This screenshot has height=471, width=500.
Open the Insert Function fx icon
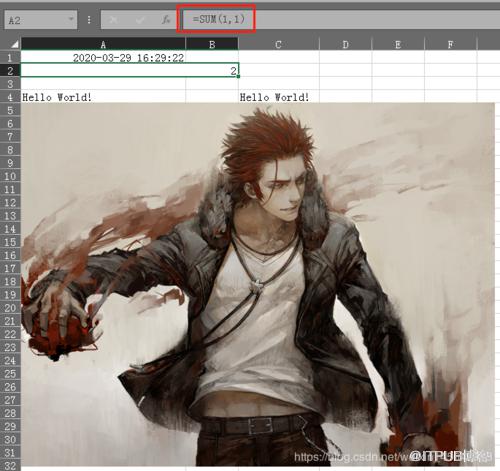tap(166, 20)
